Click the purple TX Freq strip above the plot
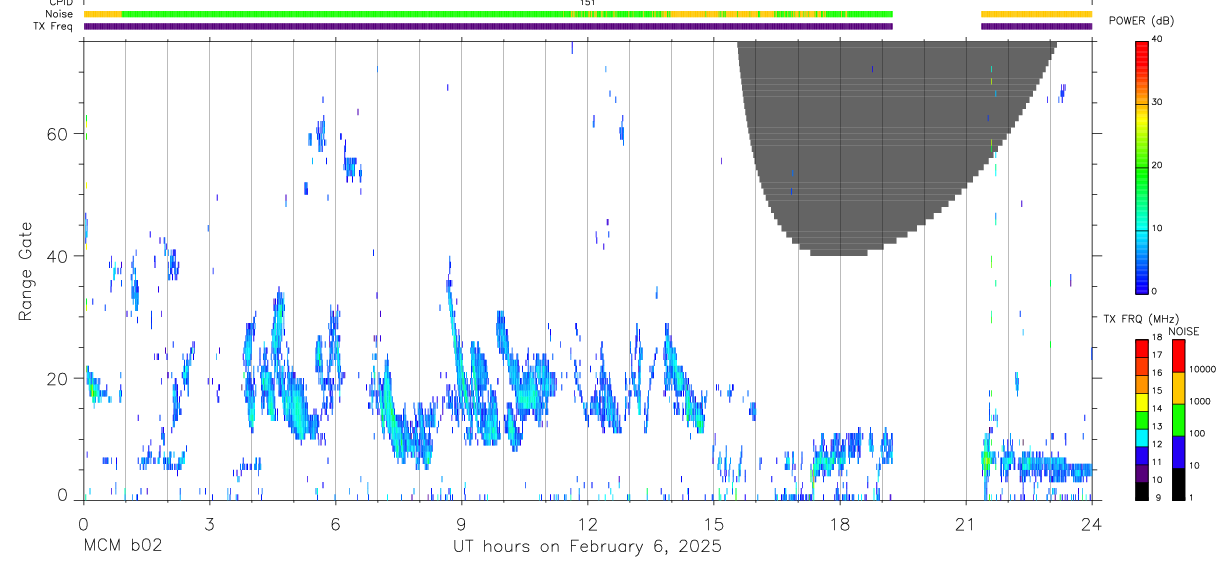Viewport: 1228px width, 567px height. click(488, 26)
